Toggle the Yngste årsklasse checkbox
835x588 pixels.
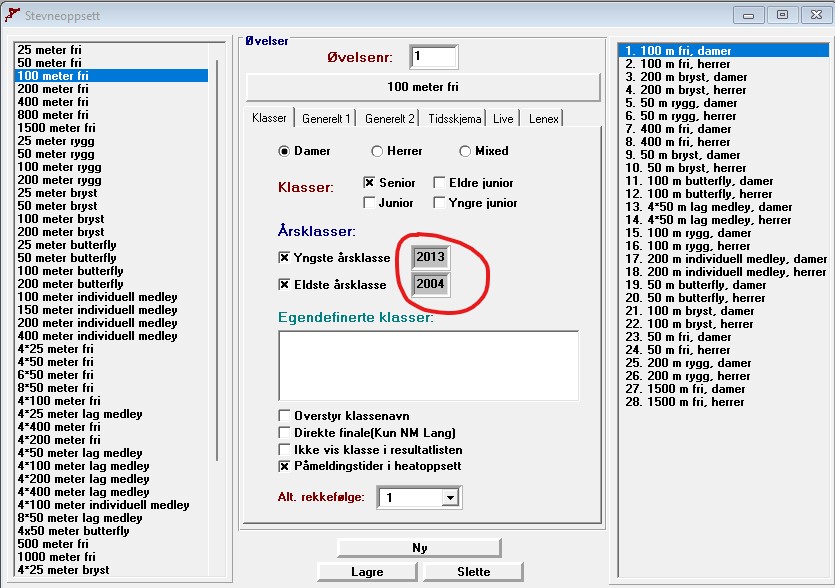(285, 258)
